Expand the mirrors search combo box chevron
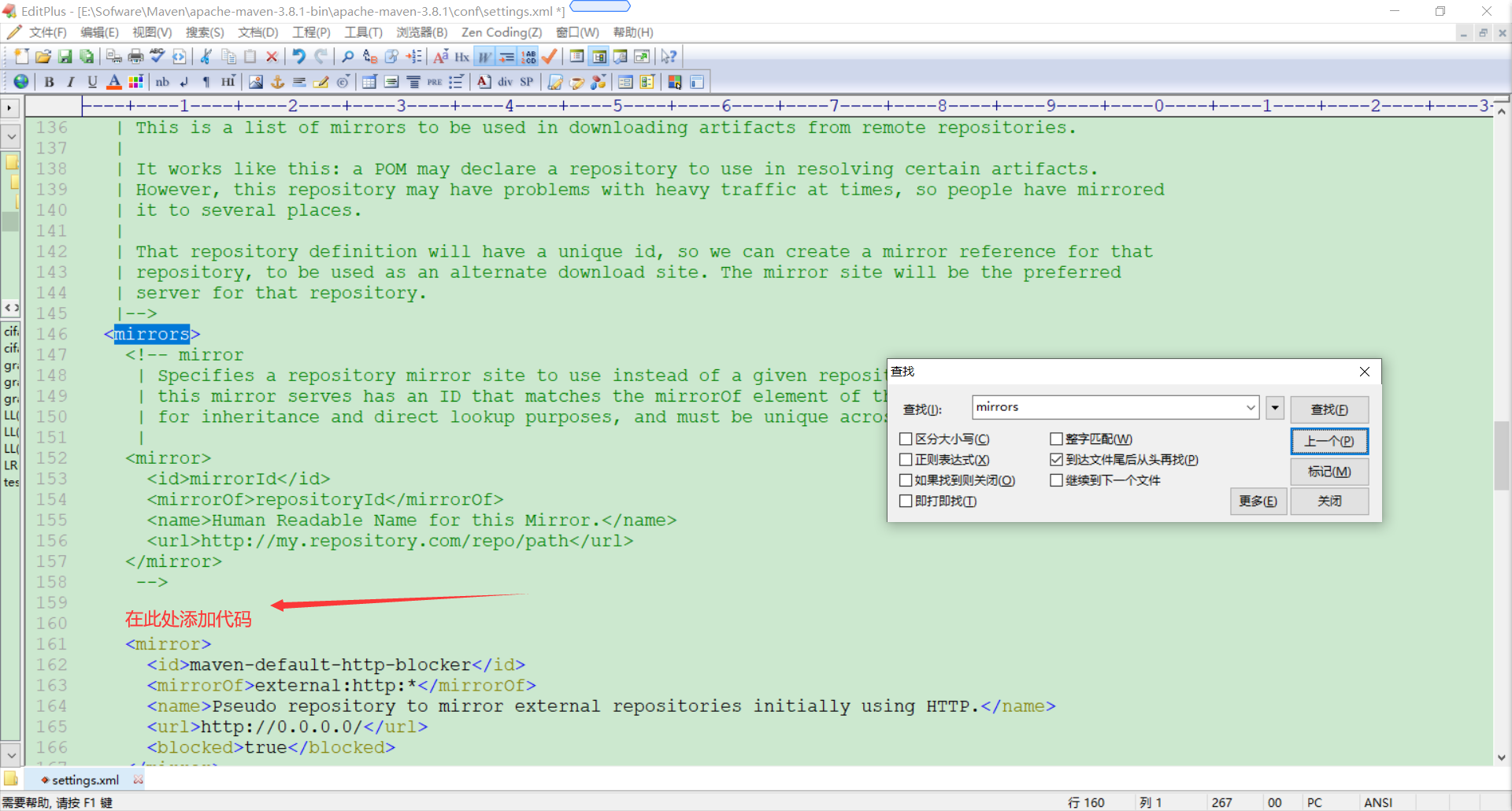This screenshot has height=811, width=1512. pyautogui.click(x=1251, y=407)
